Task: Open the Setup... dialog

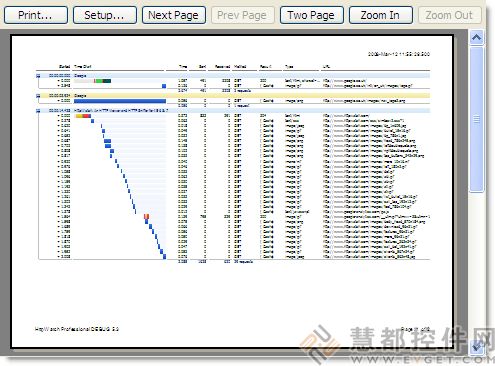Action: tap(105, 15)
